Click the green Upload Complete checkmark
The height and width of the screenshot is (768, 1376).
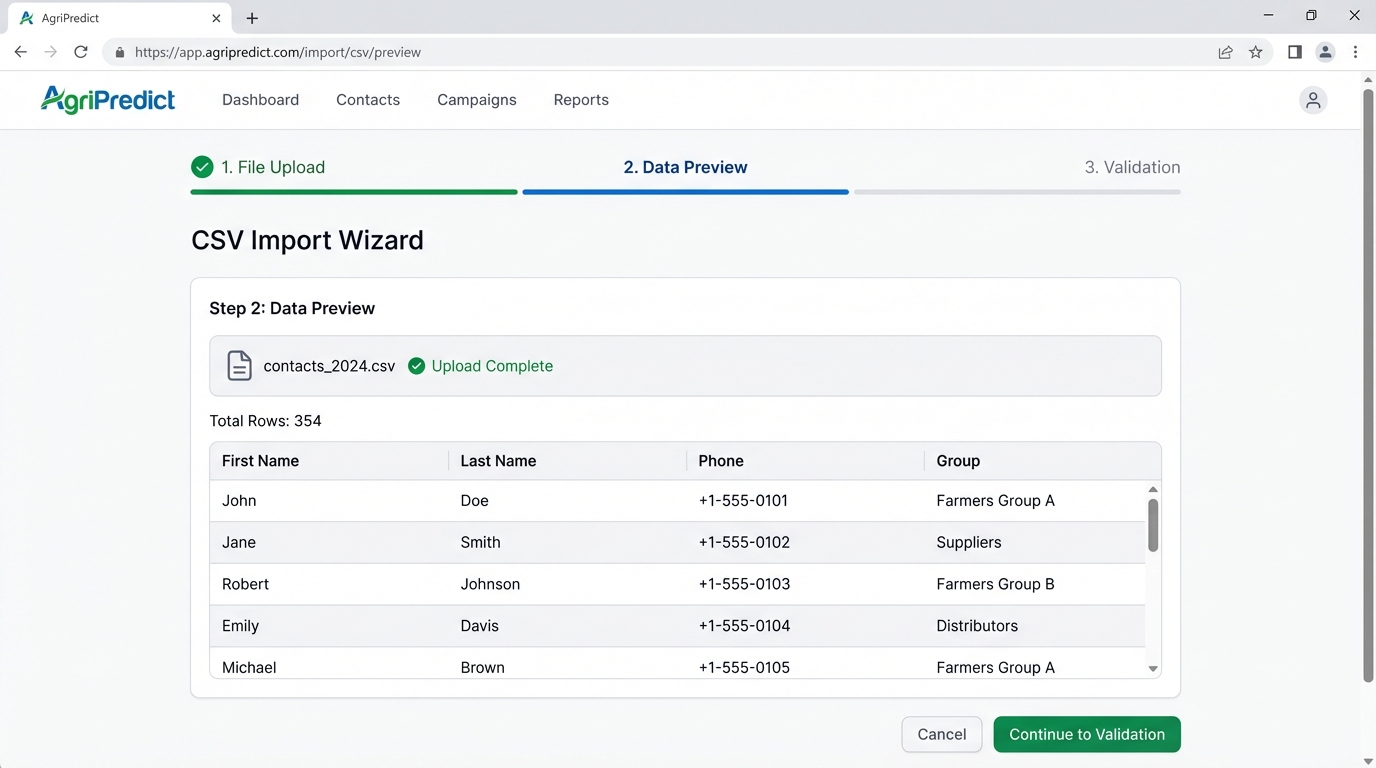[x=416, y=366]
